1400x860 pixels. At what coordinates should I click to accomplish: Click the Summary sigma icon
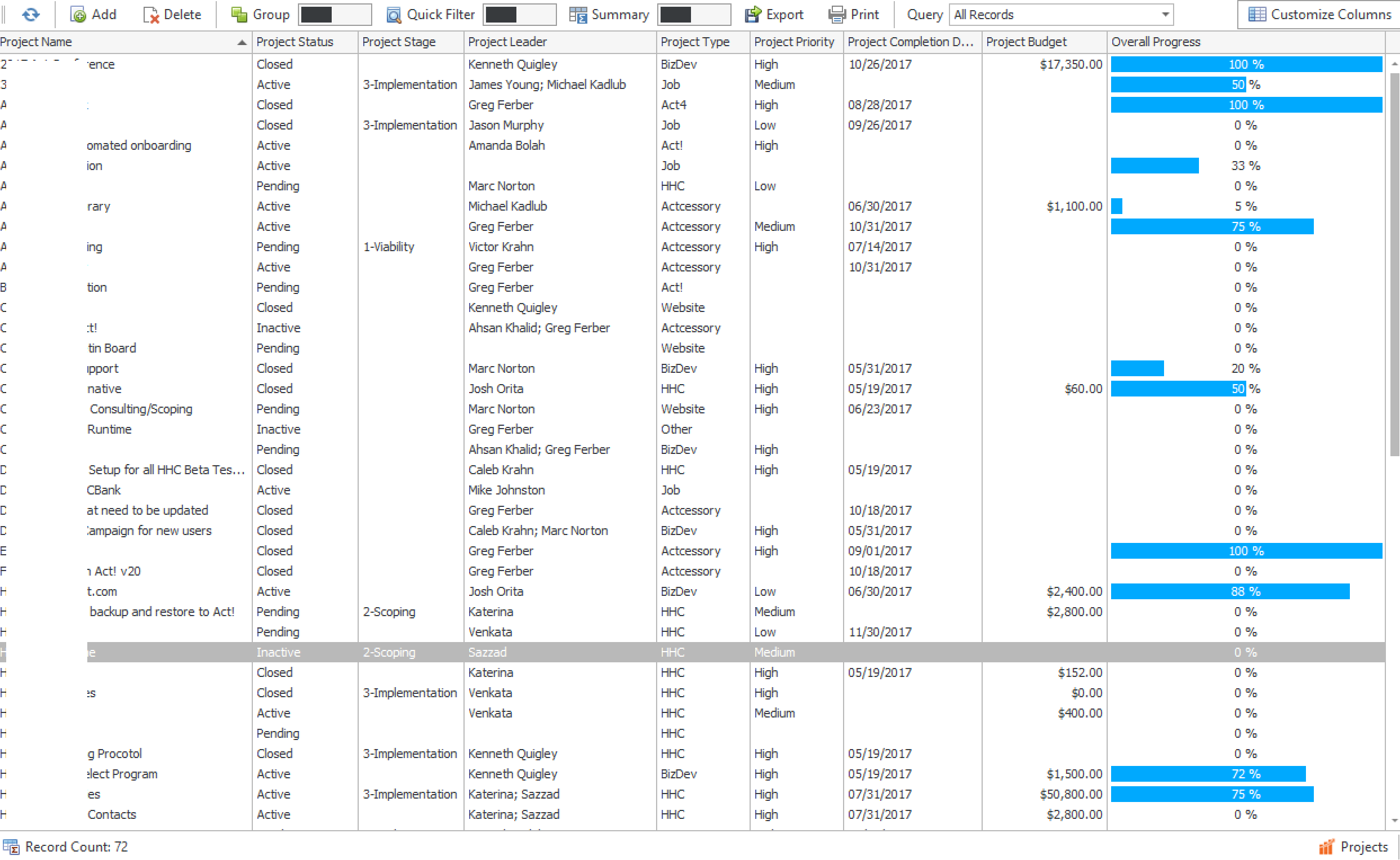(x=578, y=15)
